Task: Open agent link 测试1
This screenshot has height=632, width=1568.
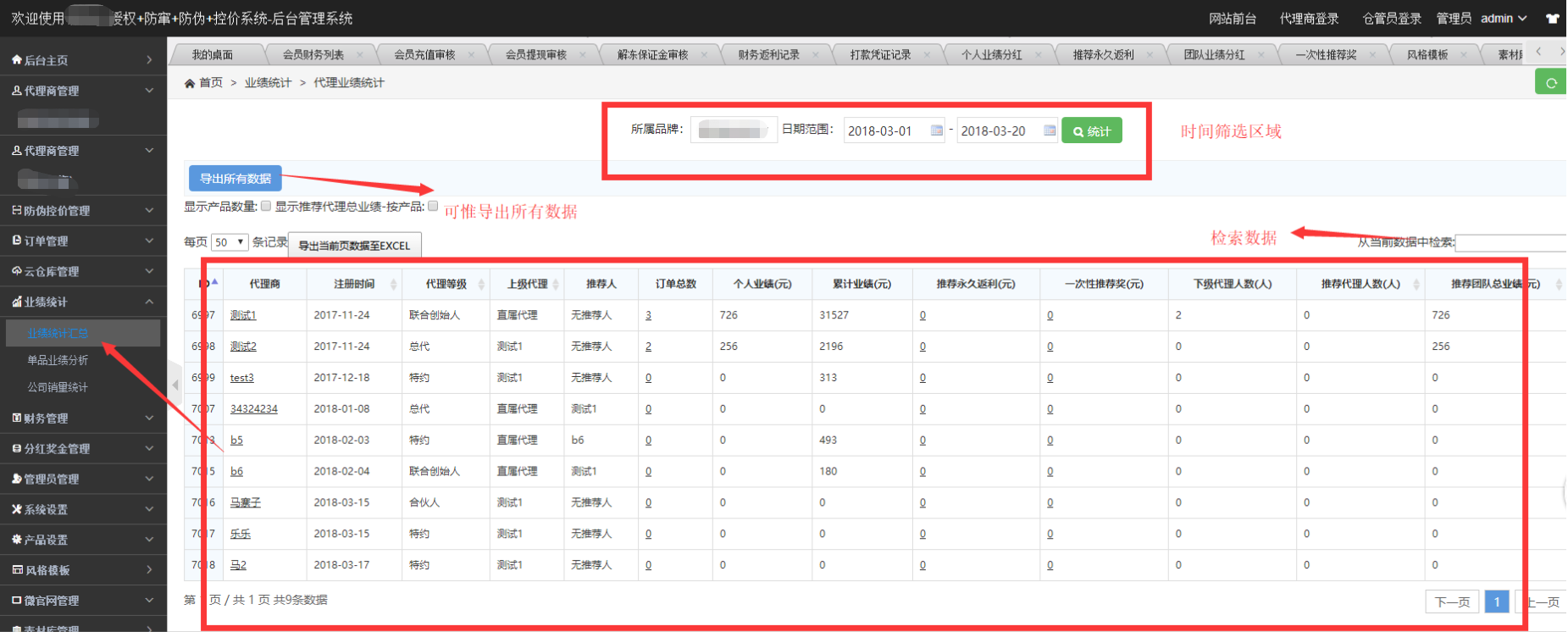Action: pyautogui.click(x=243, y=315)
